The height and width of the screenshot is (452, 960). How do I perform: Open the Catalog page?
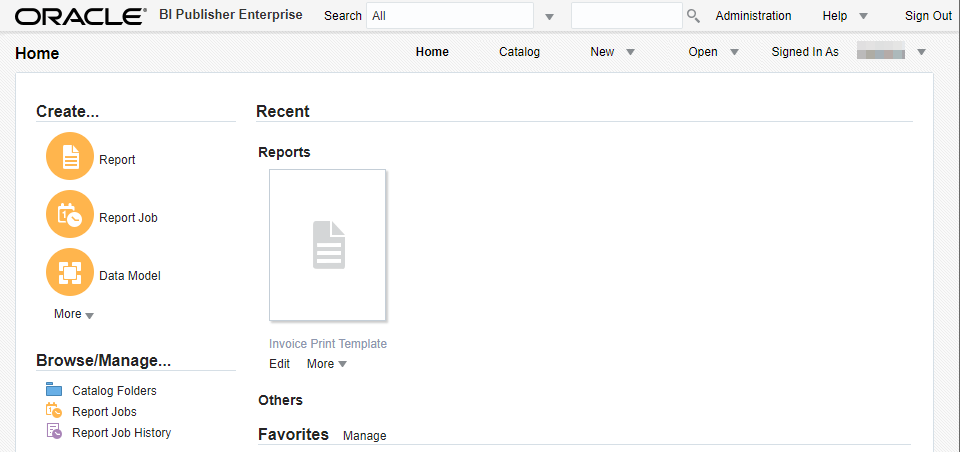pyautogui.click(x=519, y=52)
